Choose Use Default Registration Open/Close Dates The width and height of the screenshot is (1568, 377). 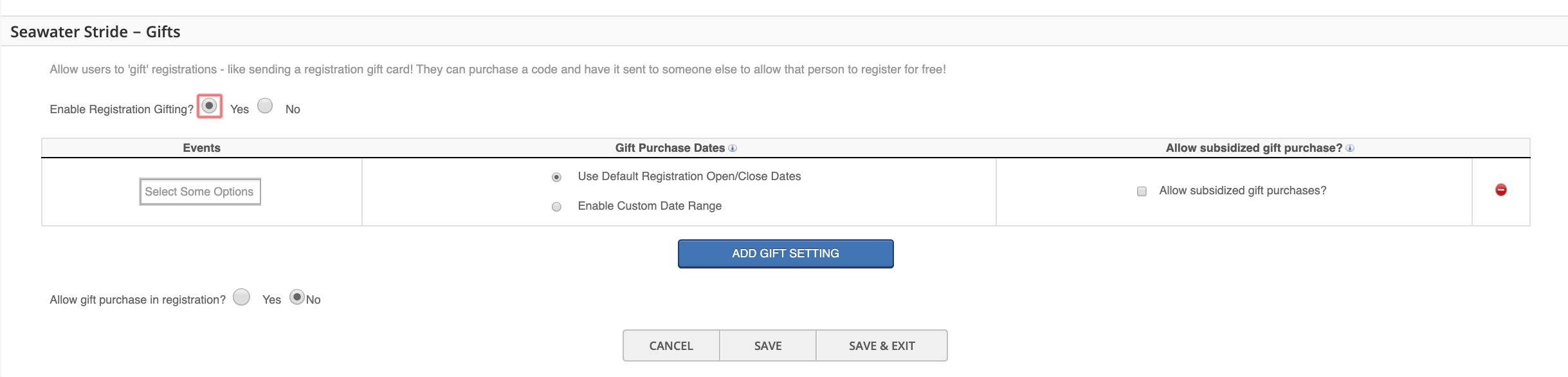coord(557,177)
